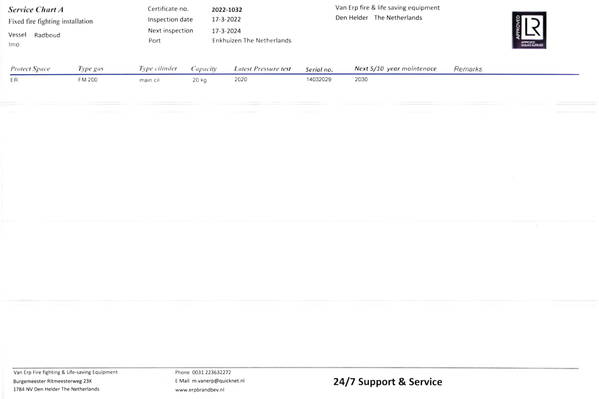Screen dimensions: 599x399
Task: Click the vessel name Radboud
Action: (47, 35)
